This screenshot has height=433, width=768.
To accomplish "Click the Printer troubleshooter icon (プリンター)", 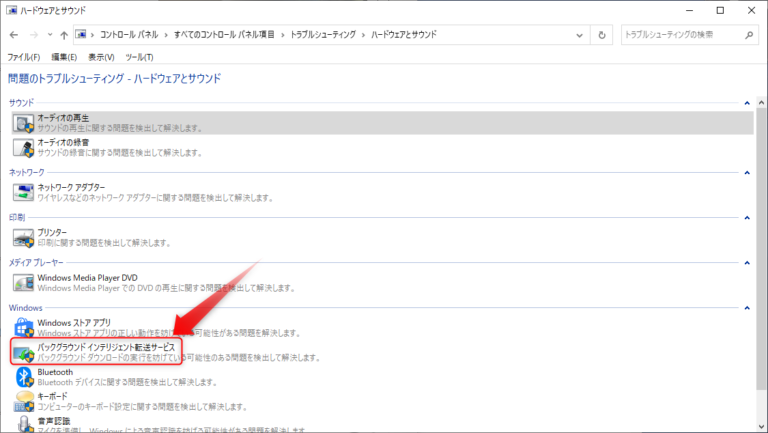I will coord(23,237).
